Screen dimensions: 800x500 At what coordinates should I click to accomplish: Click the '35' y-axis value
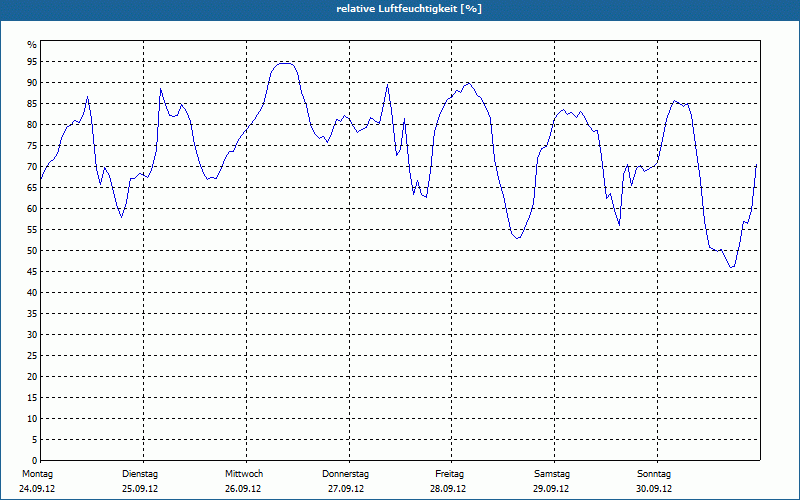pyautogui.click(x=32, y=314)
